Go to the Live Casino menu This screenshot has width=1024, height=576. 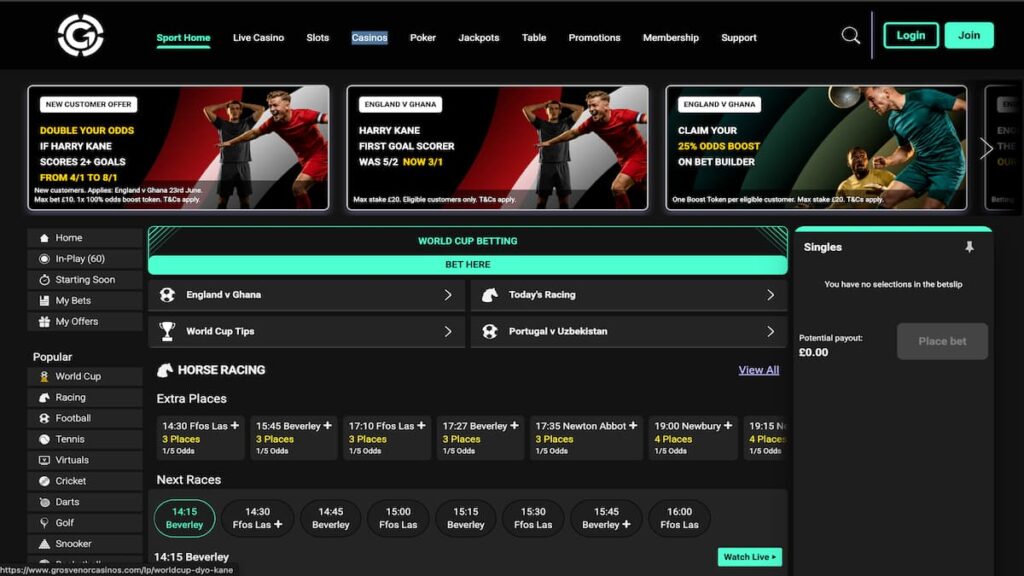coord(259,38)
